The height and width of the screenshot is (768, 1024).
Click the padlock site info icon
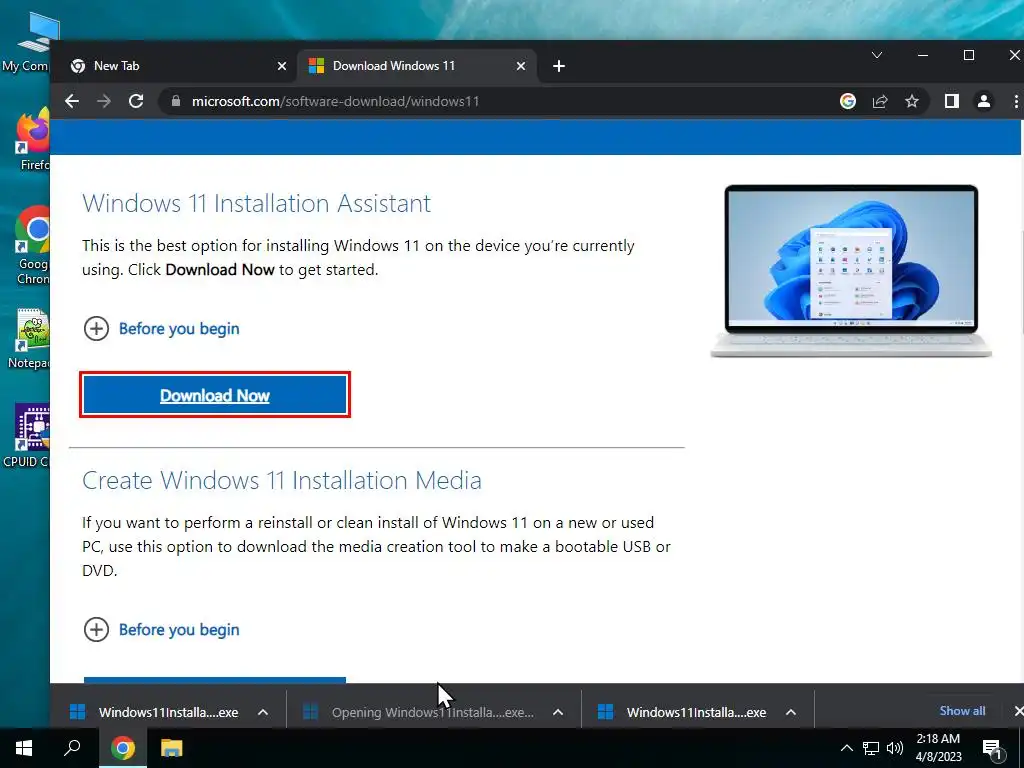[175, 101]
